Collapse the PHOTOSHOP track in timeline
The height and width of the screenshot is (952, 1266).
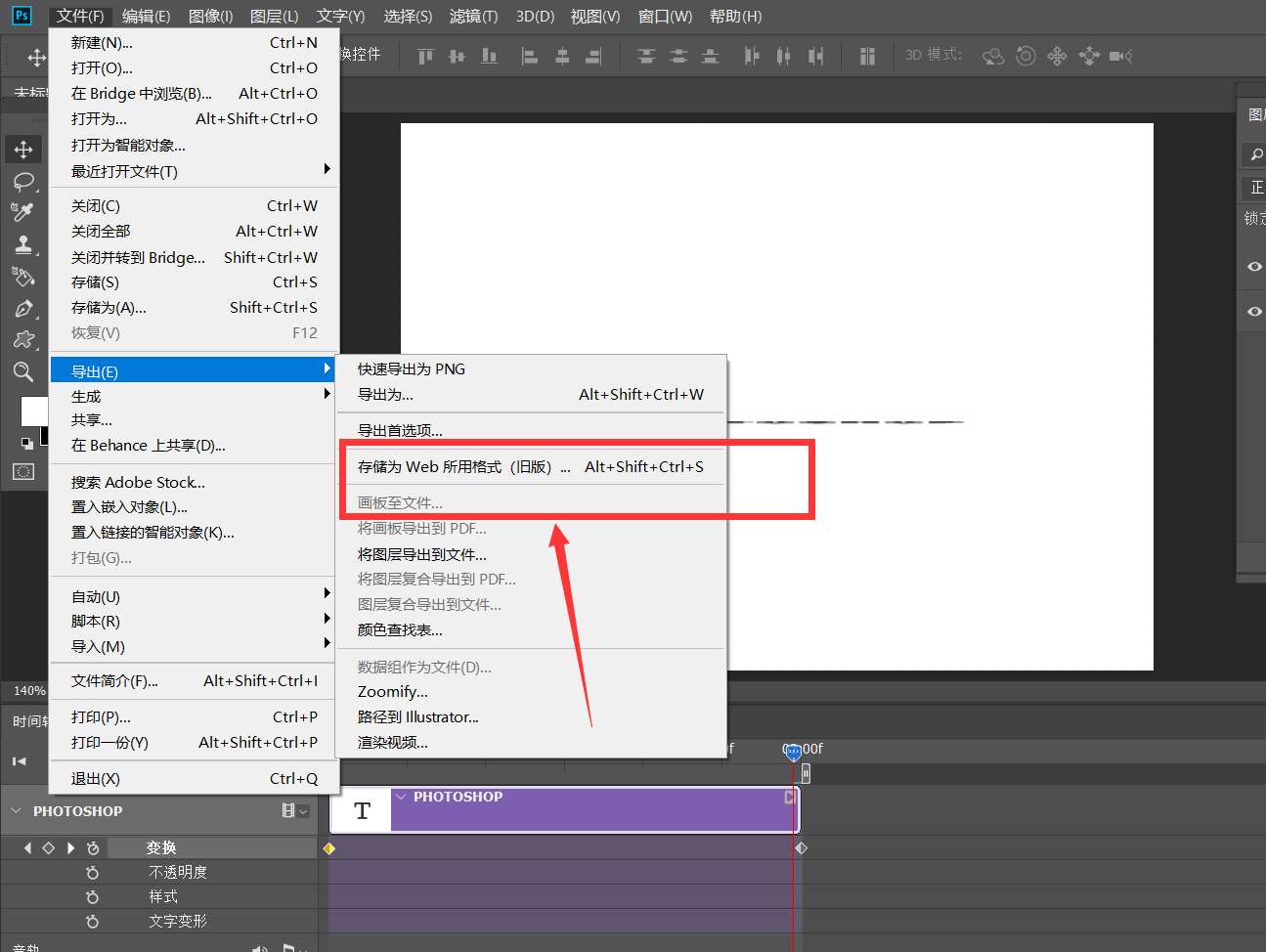pyautogui.click(x=16, y=810)
